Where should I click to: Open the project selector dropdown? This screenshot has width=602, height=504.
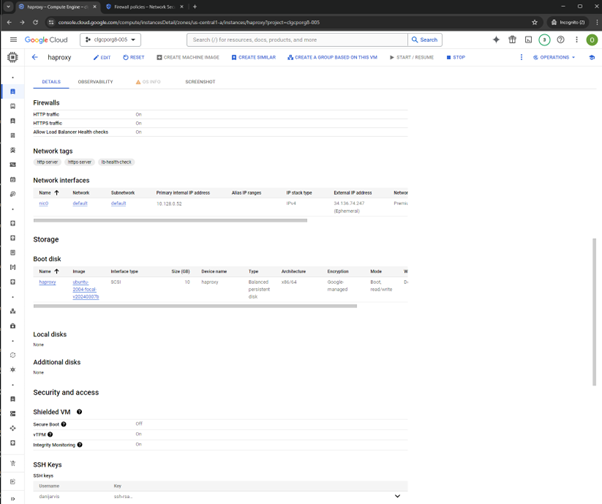click(110, 40)
